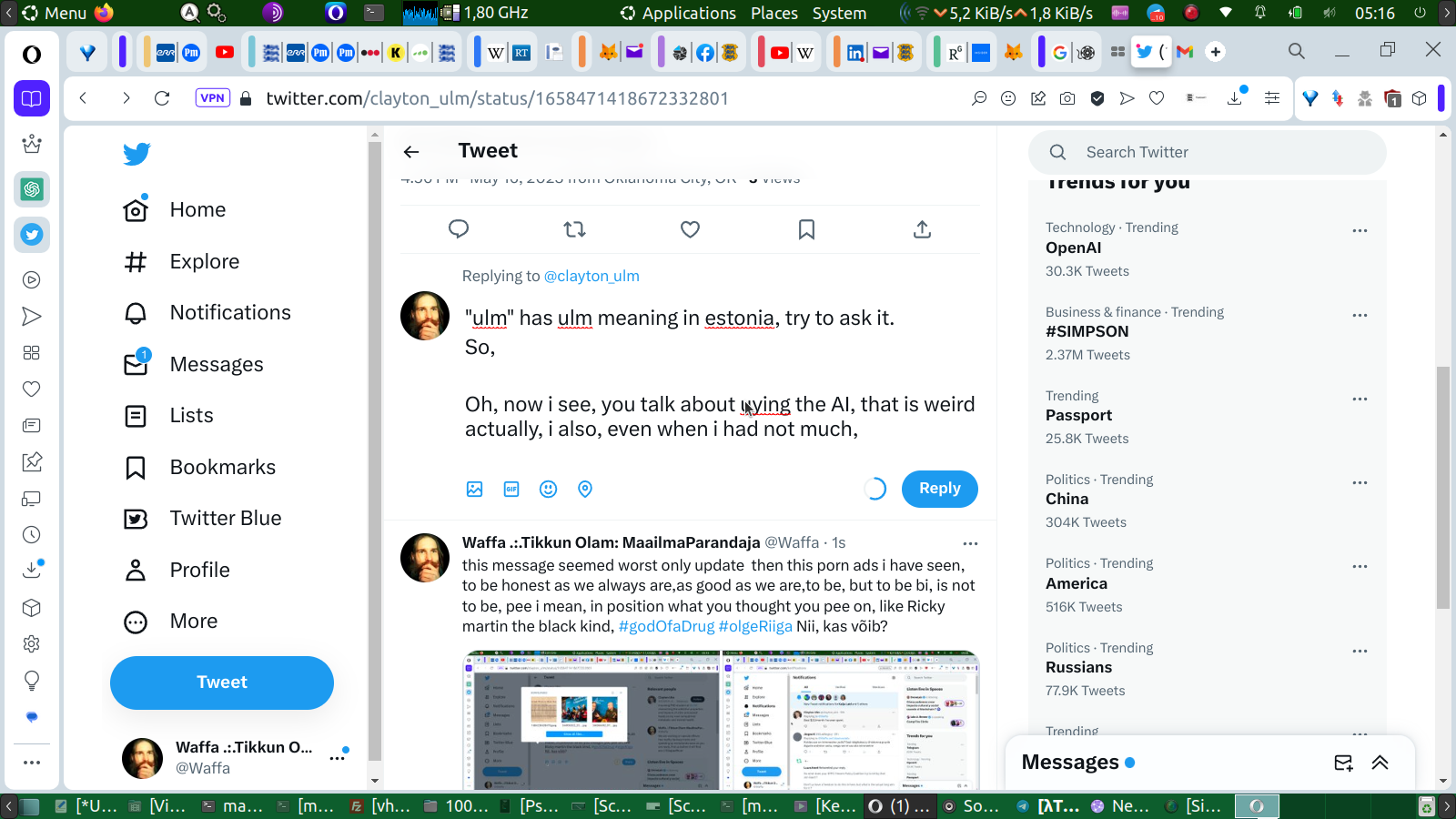The image size is (1456, 819).
Task: Open more options for Passport trend
Action: point(1360,399)
